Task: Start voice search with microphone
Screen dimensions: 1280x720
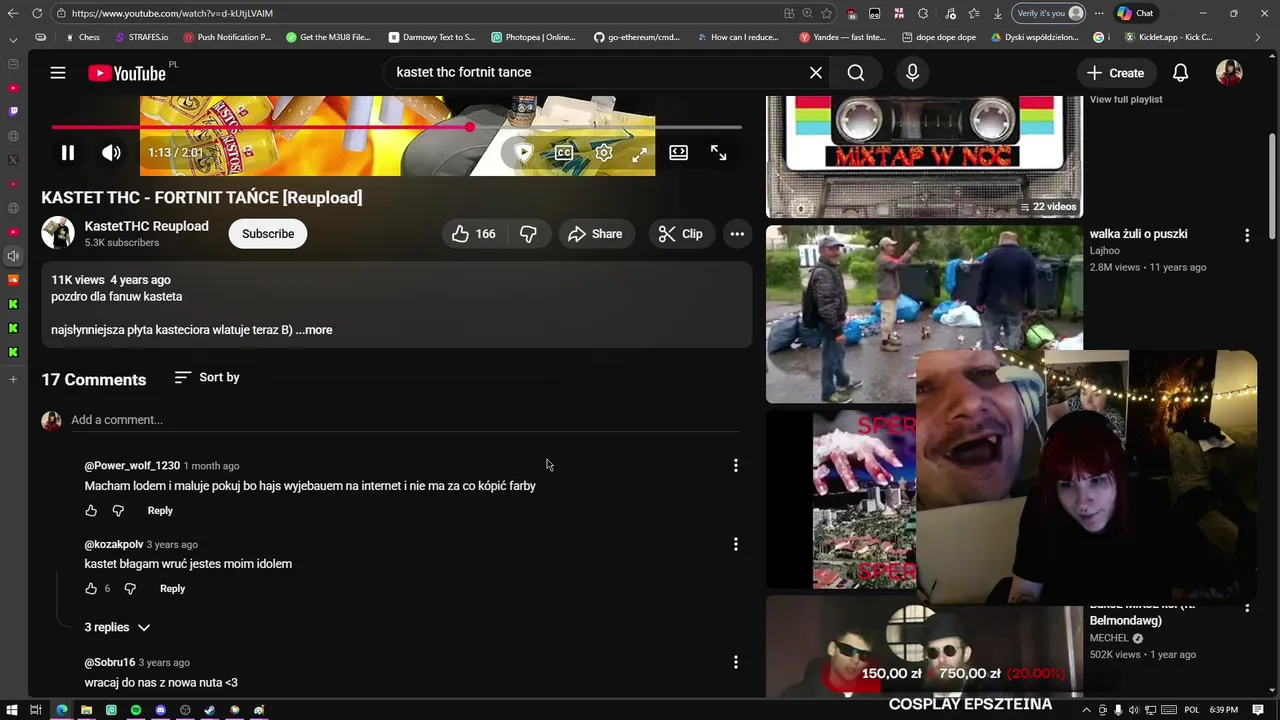Action: coord(912,73)
